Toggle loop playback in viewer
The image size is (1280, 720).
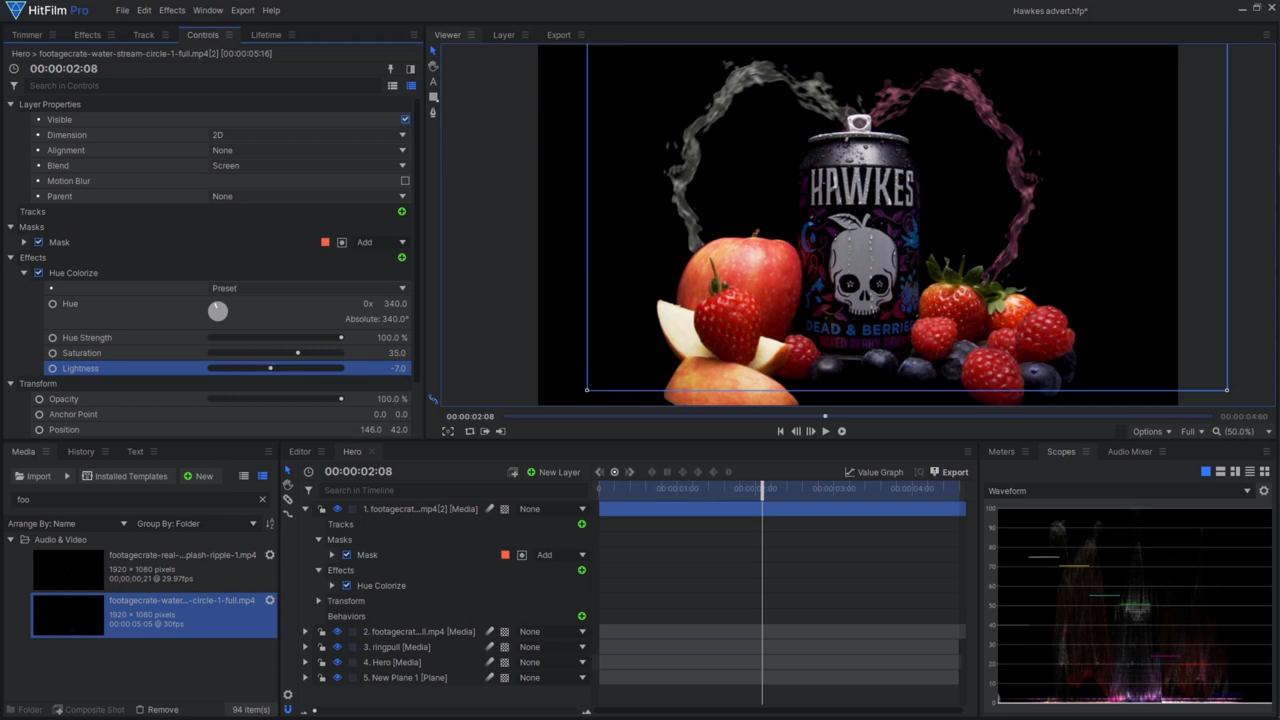coord(469,432)
